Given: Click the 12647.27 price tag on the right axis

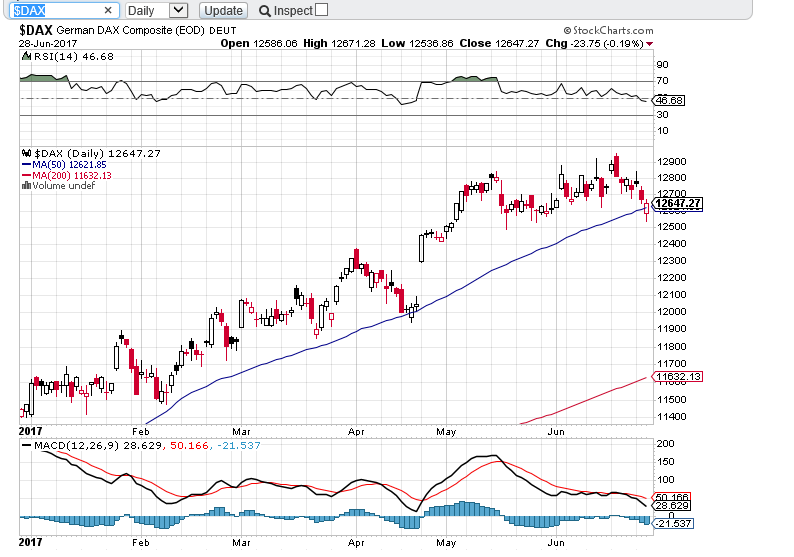Looking at the screenshot, I should click(678, 204).
